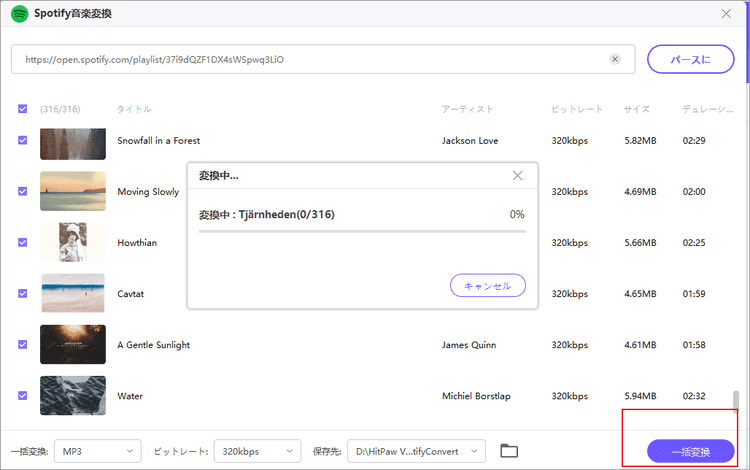Image resolution: width=750 pixels, height=470 pixels.
Task: Click the title Water
Action: (130, 396)
